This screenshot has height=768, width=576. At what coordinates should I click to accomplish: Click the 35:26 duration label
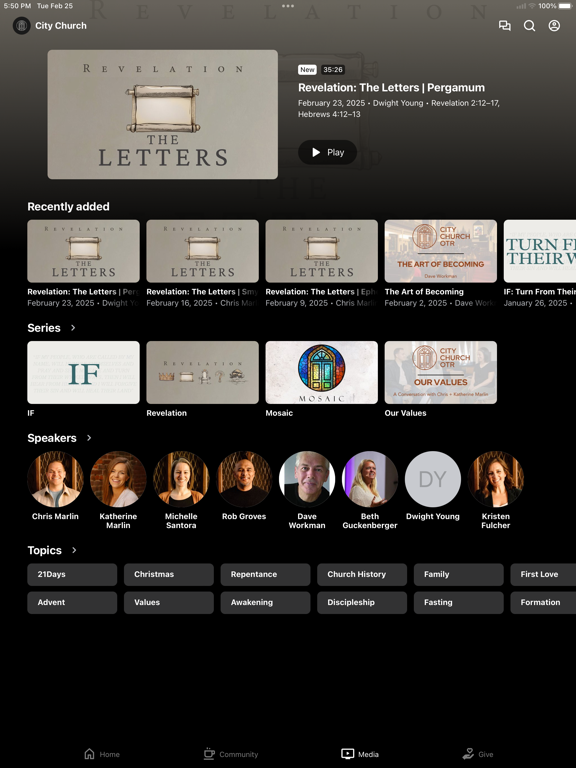(333, 70)
